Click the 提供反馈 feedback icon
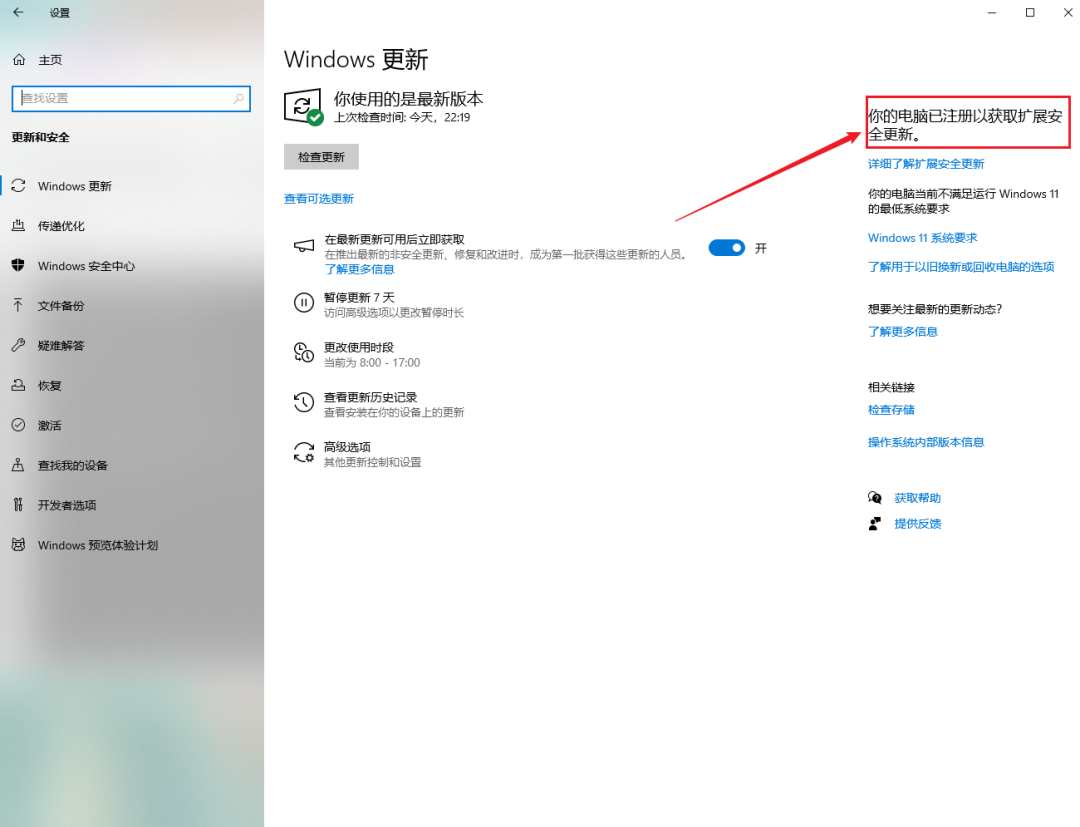Image resolution: width=1080 pixels, height=827 pixels. click(x=874, y=523)
